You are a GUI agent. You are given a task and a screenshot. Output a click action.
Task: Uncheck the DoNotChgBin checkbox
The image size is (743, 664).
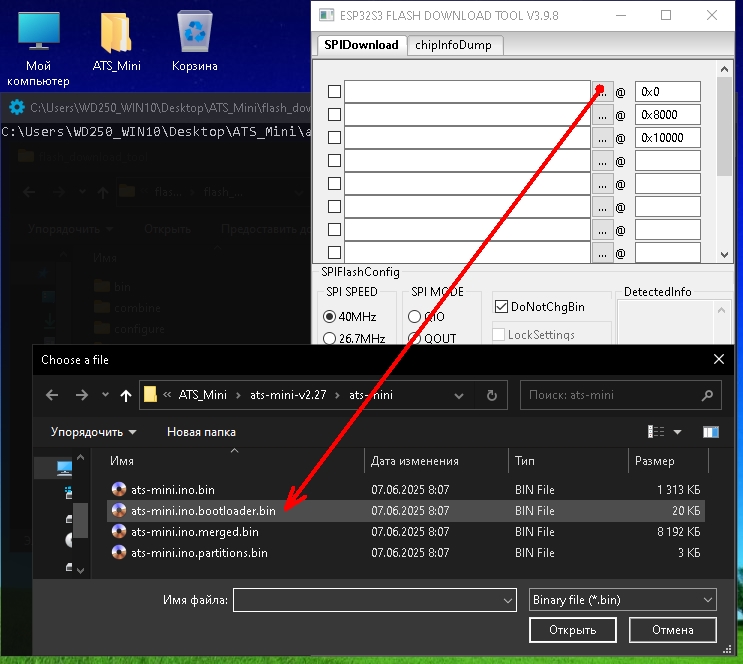tap(500, 306)
